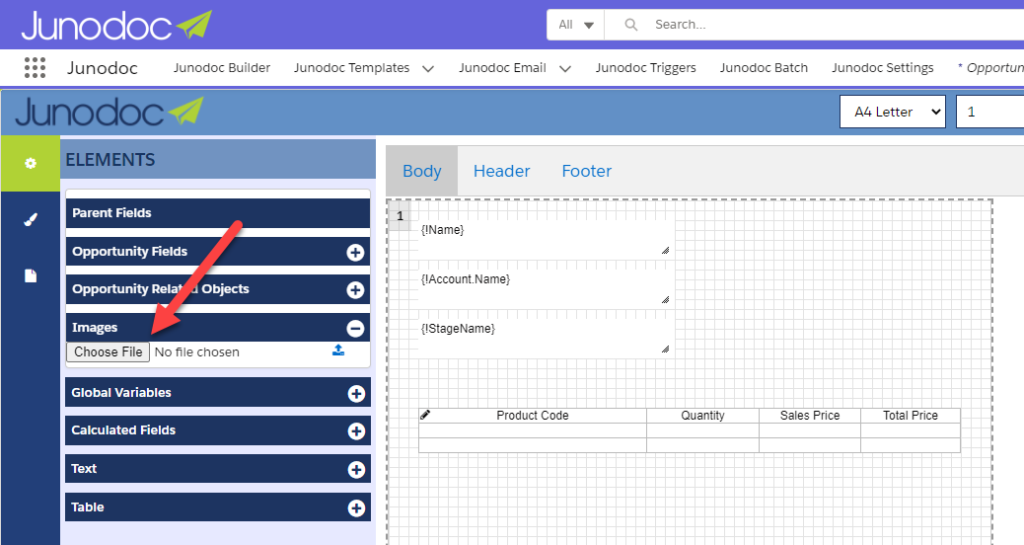Screen dimensions: 1024x545
Task: Click the image upload arrow icon
Action: [x=338, y=350]
